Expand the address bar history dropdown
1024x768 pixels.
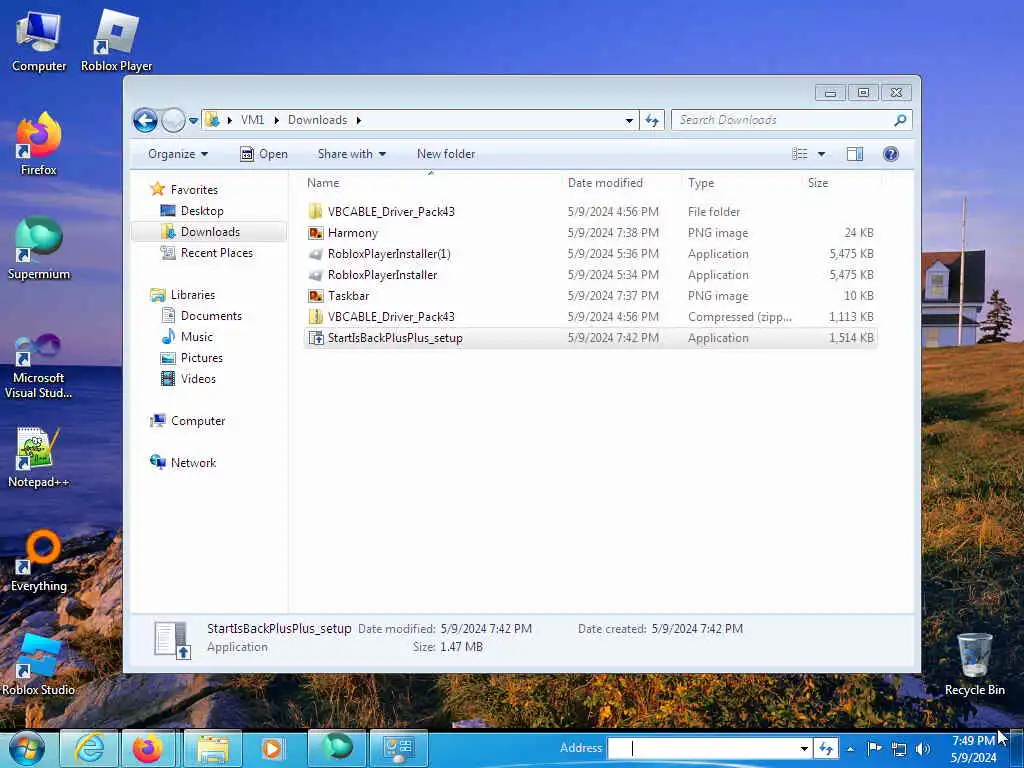pos(629,121)
